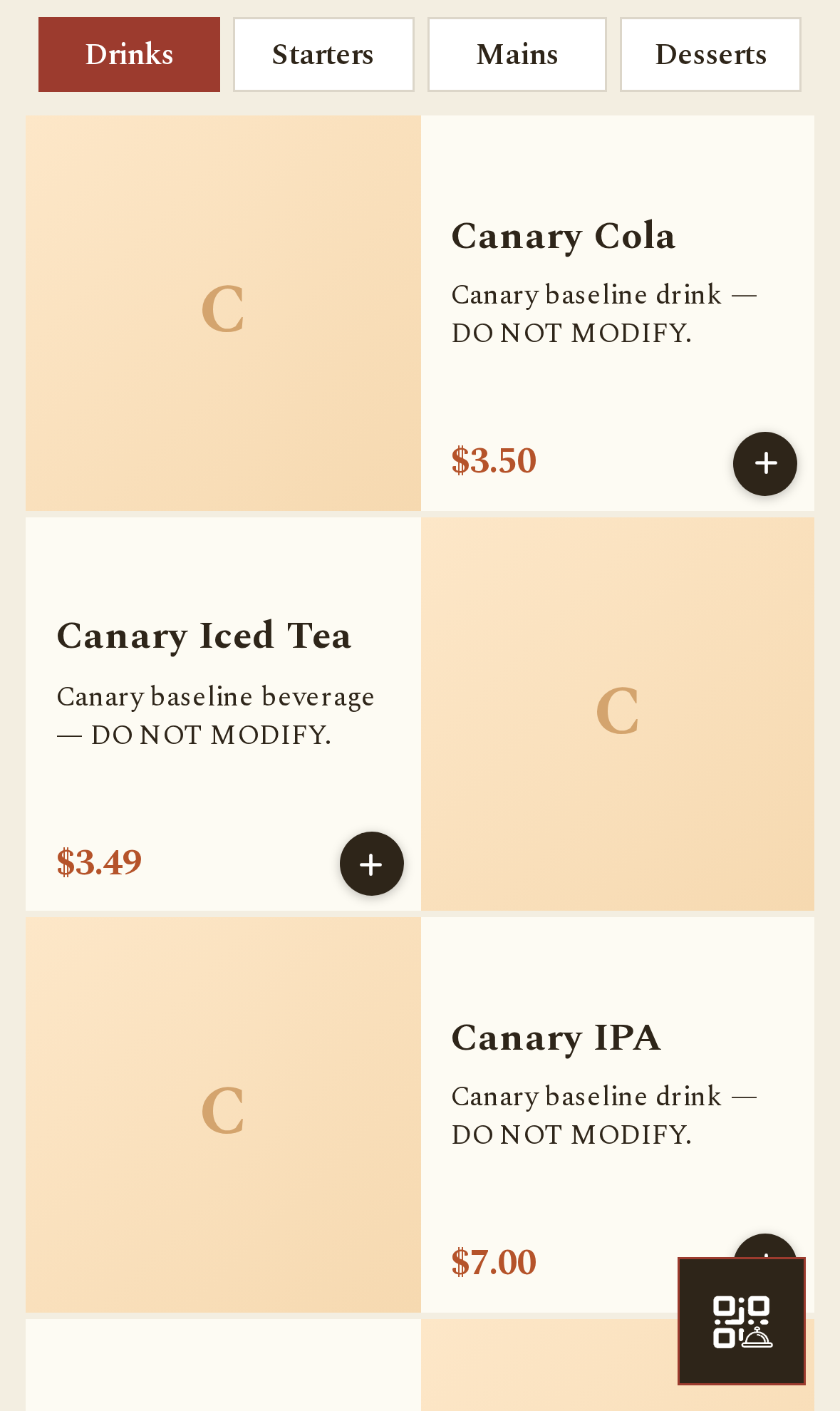Switch to the Mains tab
Image resolution: width=840 pixels, height=1411 pixels.
(x=517, y=55)
